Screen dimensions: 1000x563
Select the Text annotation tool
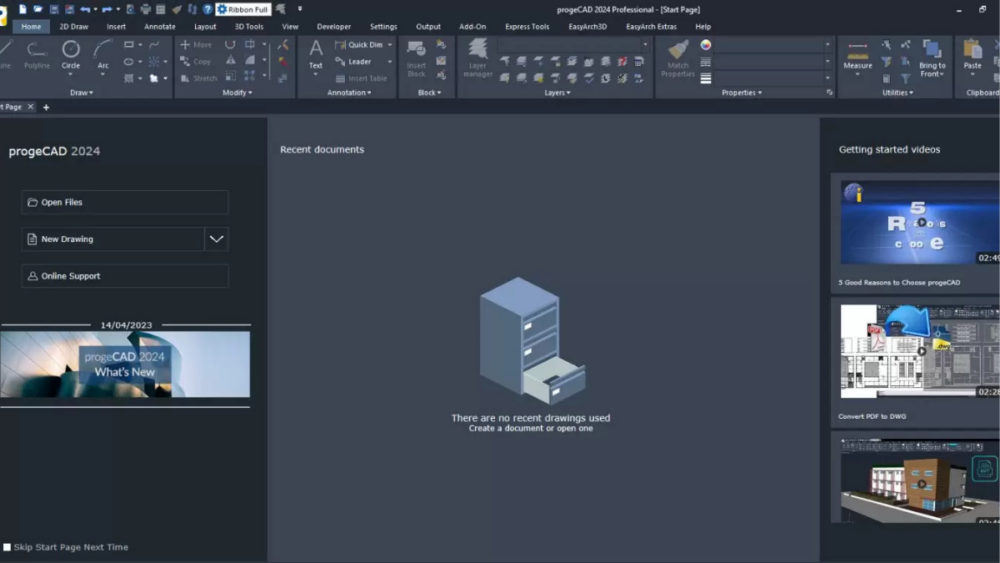(x=315, y=55)
